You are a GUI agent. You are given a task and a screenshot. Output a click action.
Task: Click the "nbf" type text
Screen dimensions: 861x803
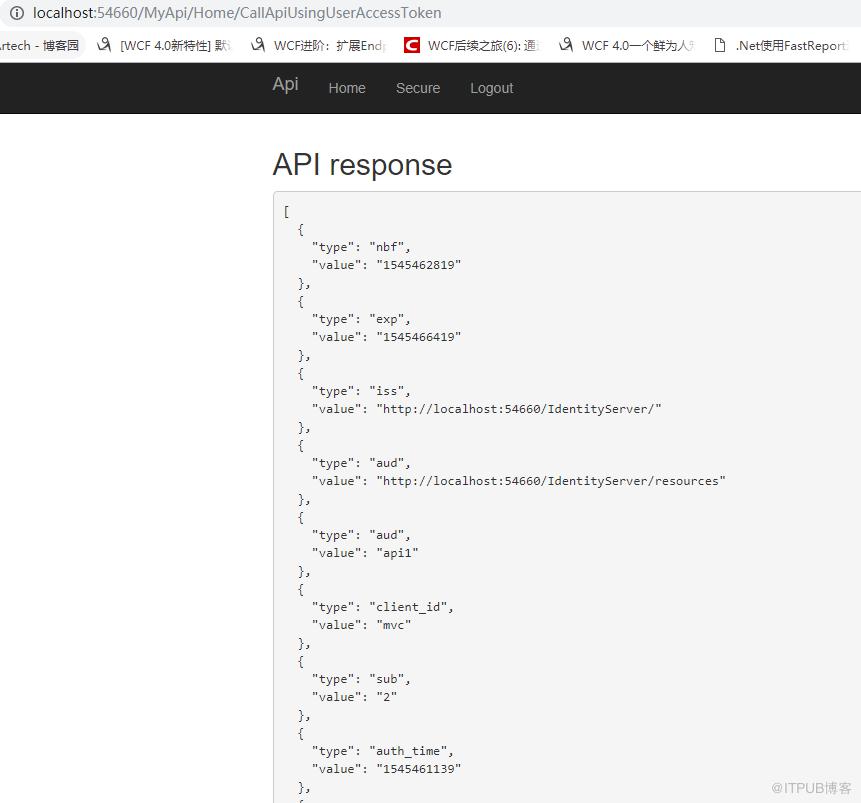pos(389,247)
